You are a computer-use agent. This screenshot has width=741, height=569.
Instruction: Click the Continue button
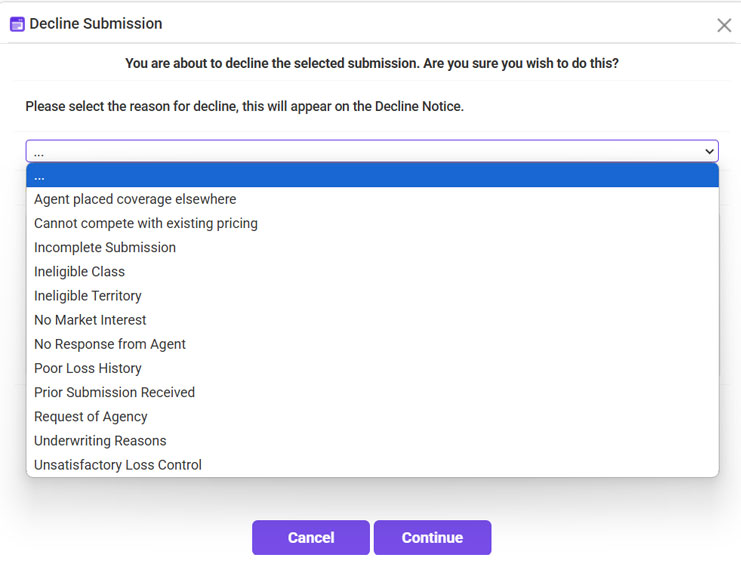click(432, 537)
